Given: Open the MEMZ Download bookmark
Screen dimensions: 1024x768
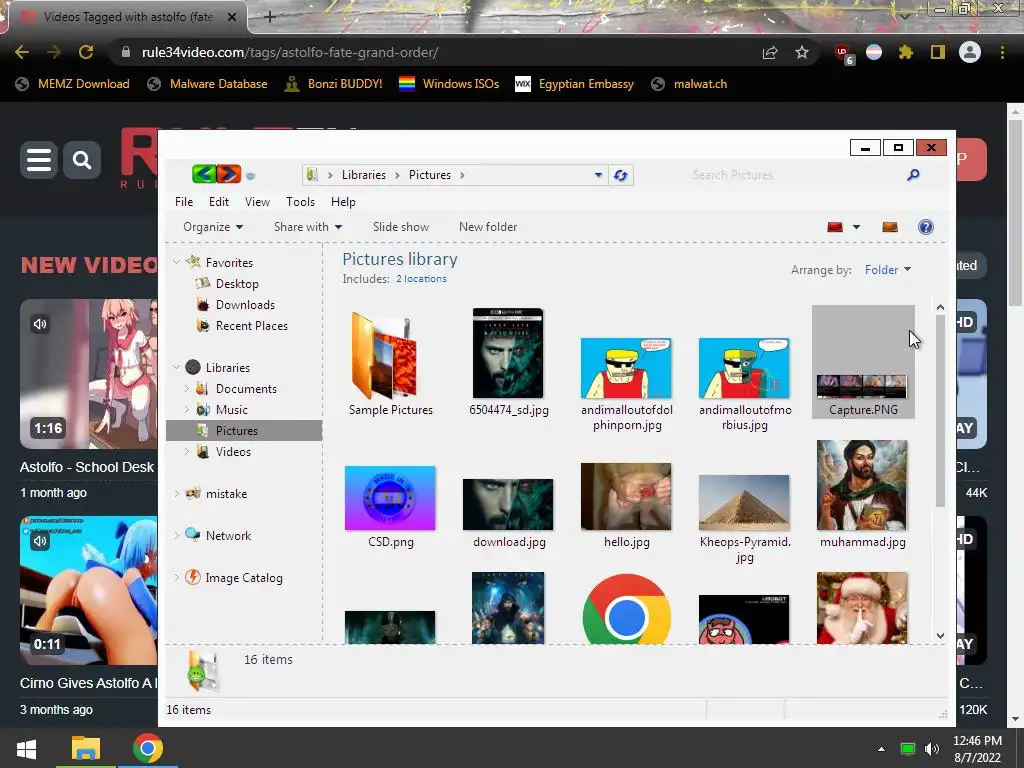Looking at the screenshot, I should [x=72, y=84].
